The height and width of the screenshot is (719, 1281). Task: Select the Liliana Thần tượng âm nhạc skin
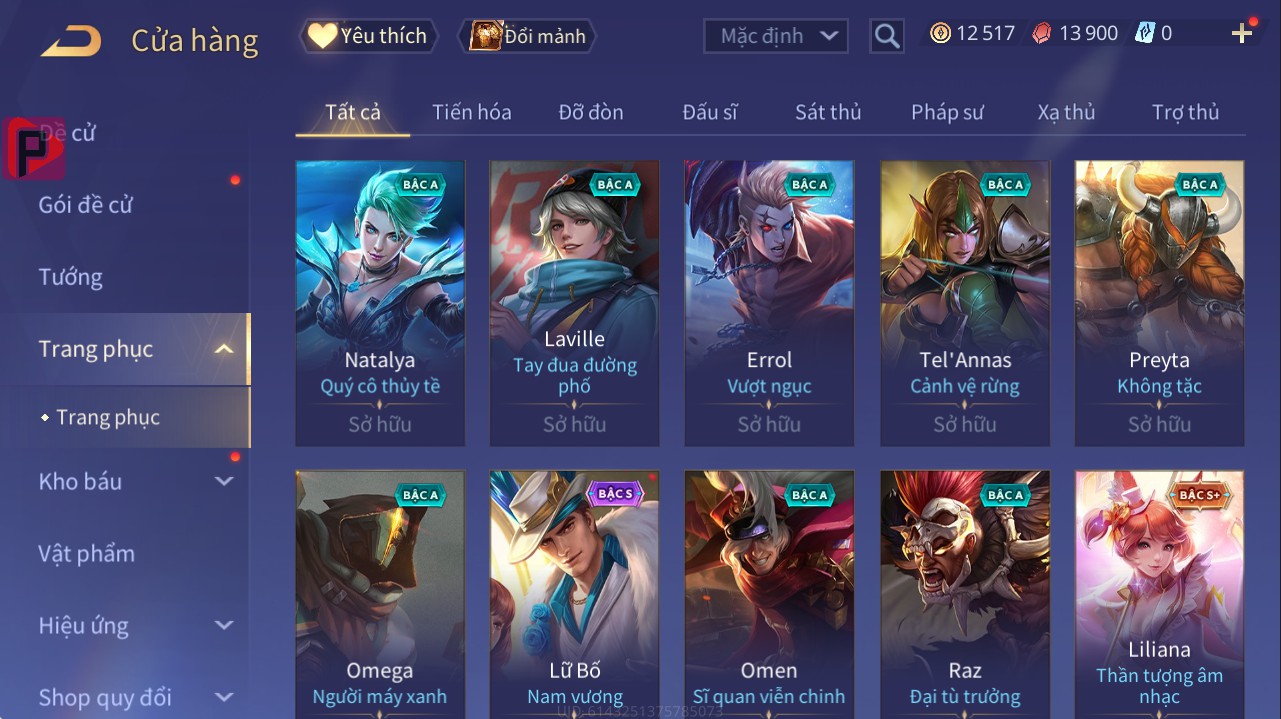[1160, 595]
